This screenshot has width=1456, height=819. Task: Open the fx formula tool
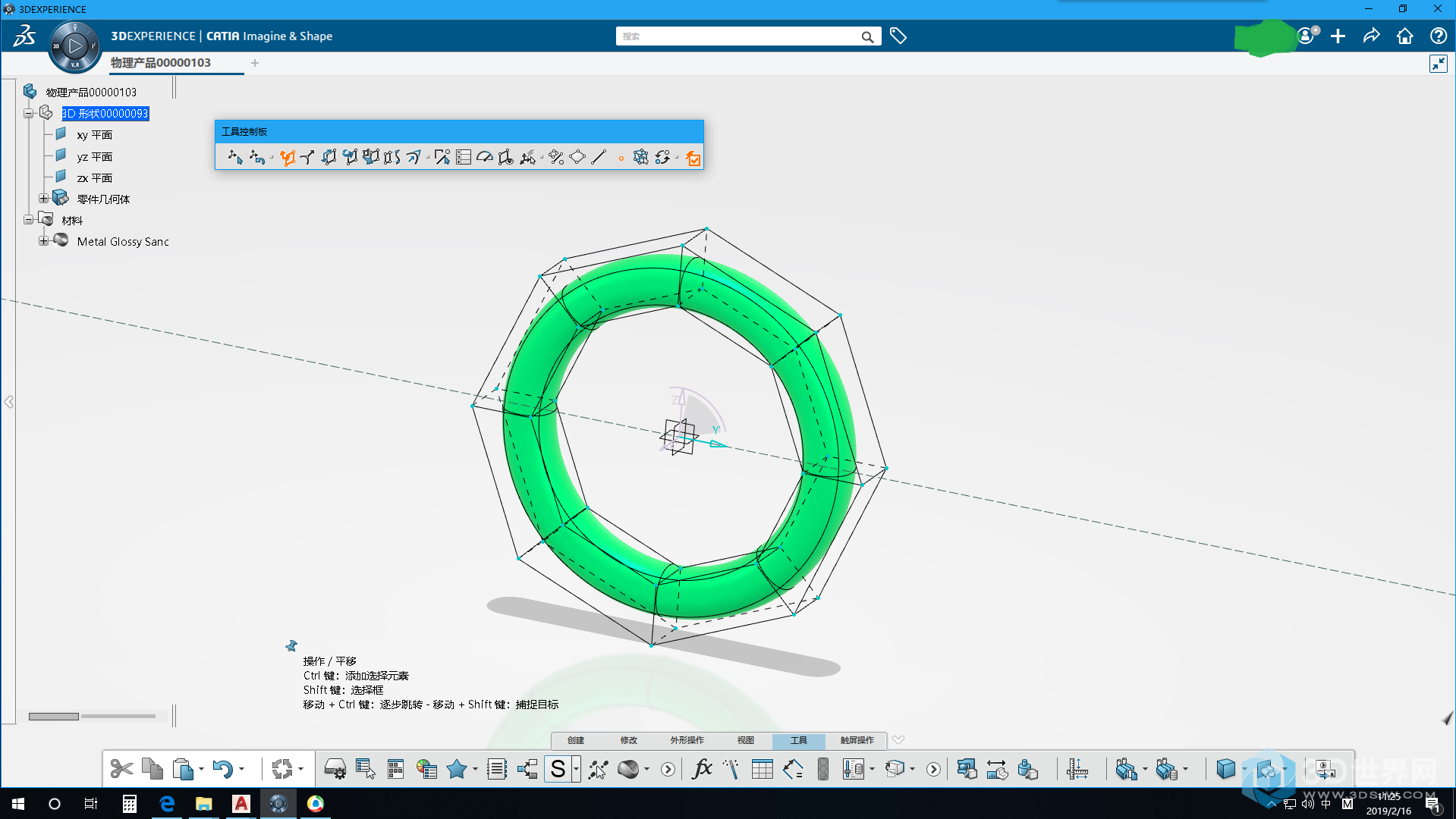click(x=703, y=769)
